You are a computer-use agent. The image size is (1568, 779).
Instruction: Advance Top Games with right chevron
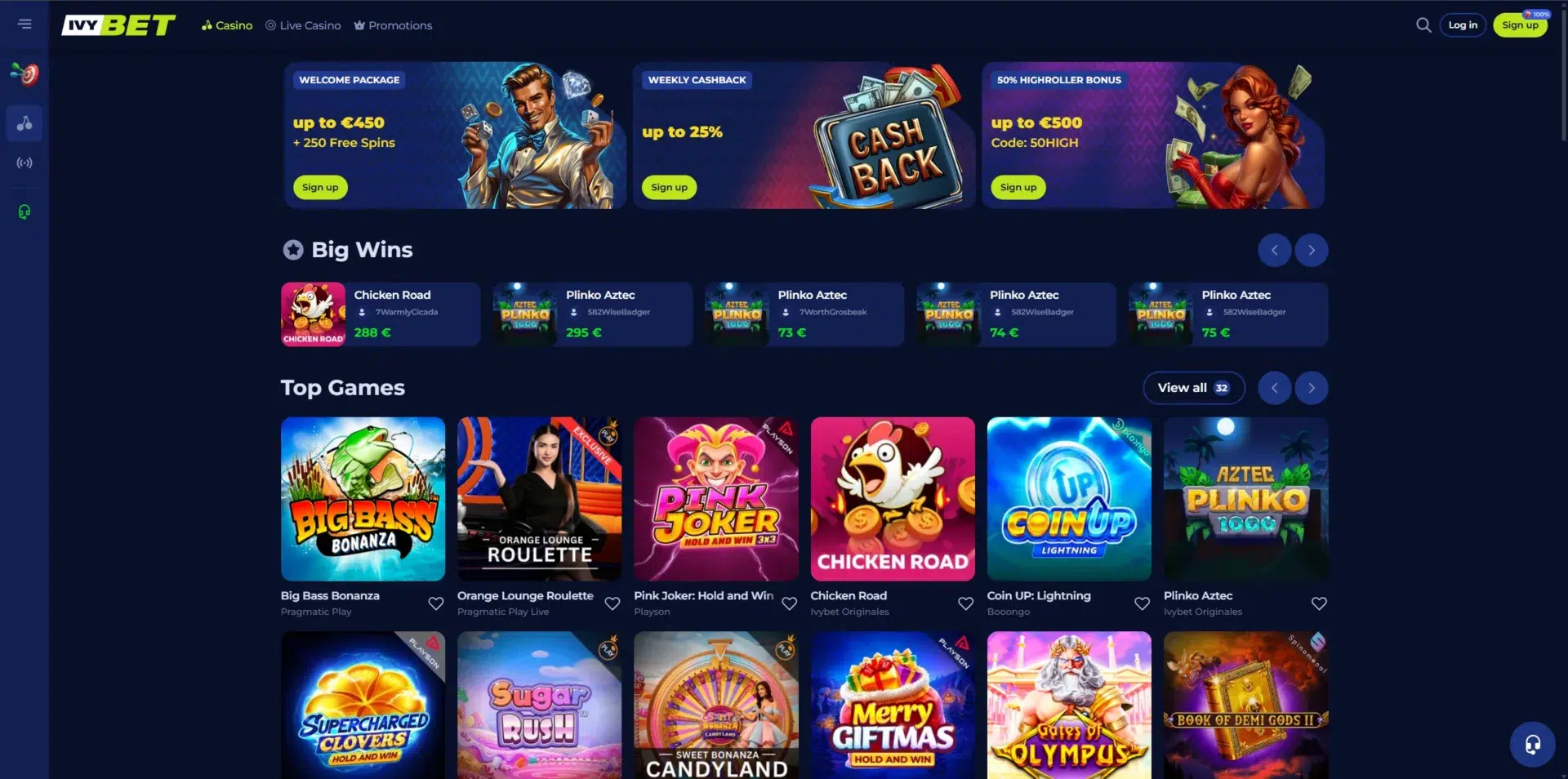pos(1312,388)
